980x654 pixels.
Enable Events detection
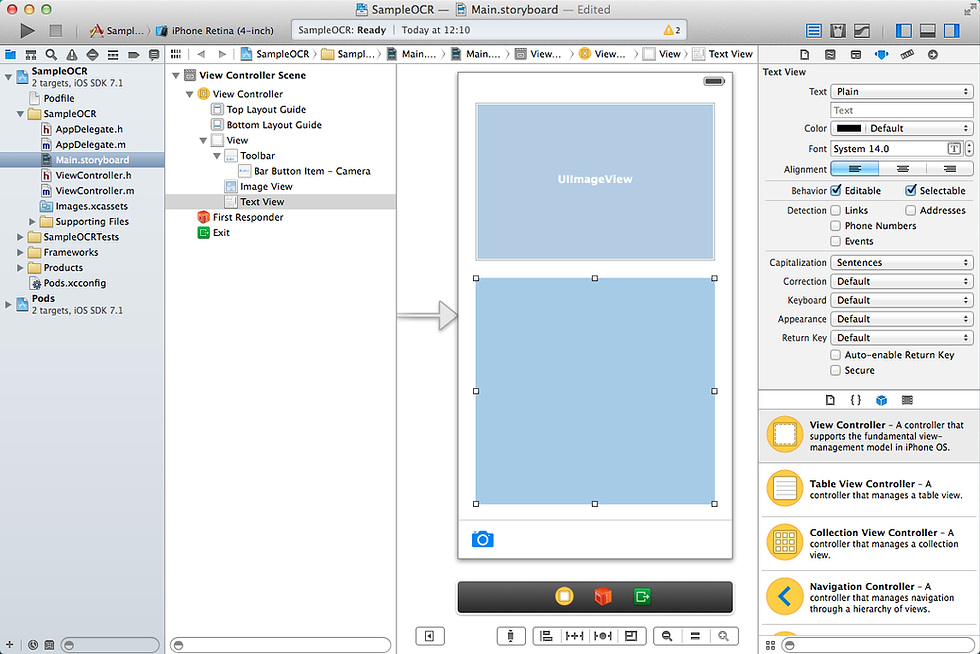[x=836, y=241]
